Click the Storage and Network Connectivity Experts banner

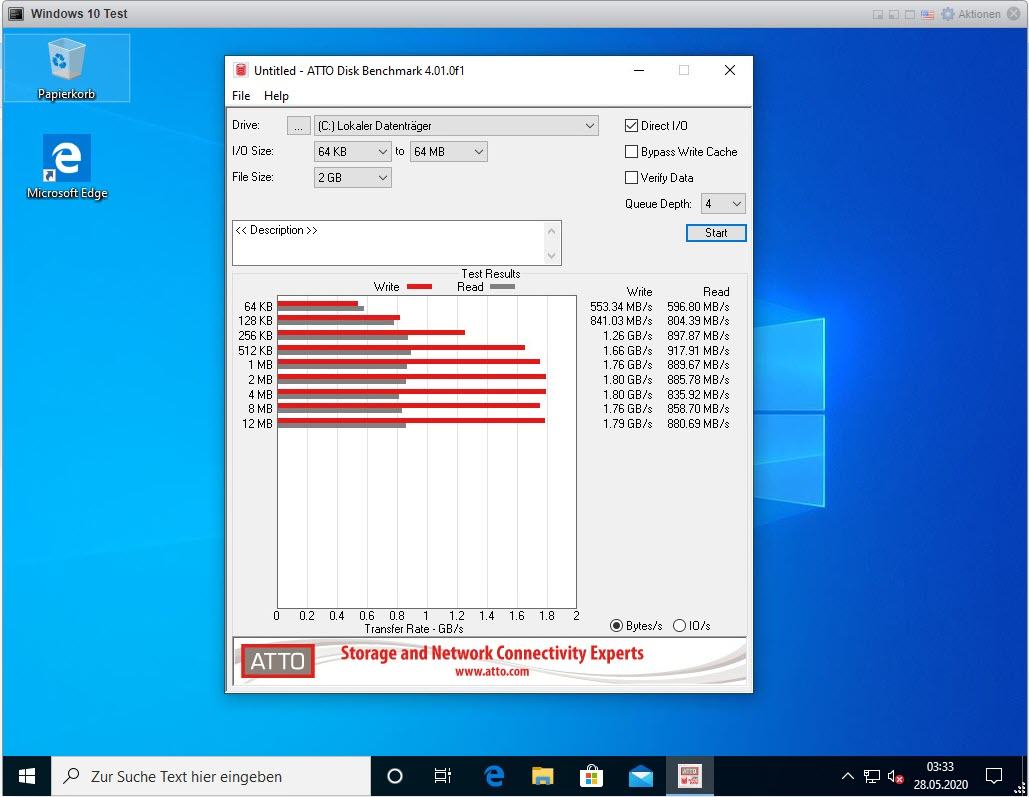[492, 653]
